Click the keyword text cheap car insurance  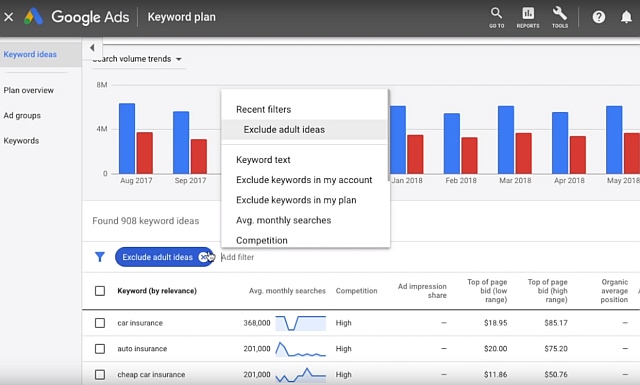151,374
